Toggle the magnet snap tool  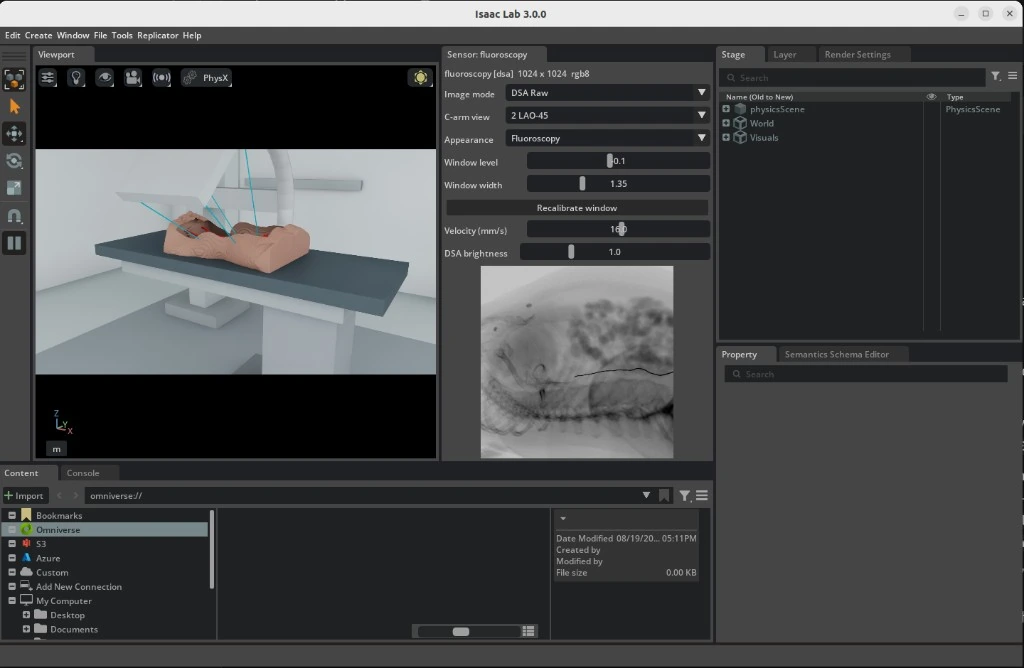14,215
